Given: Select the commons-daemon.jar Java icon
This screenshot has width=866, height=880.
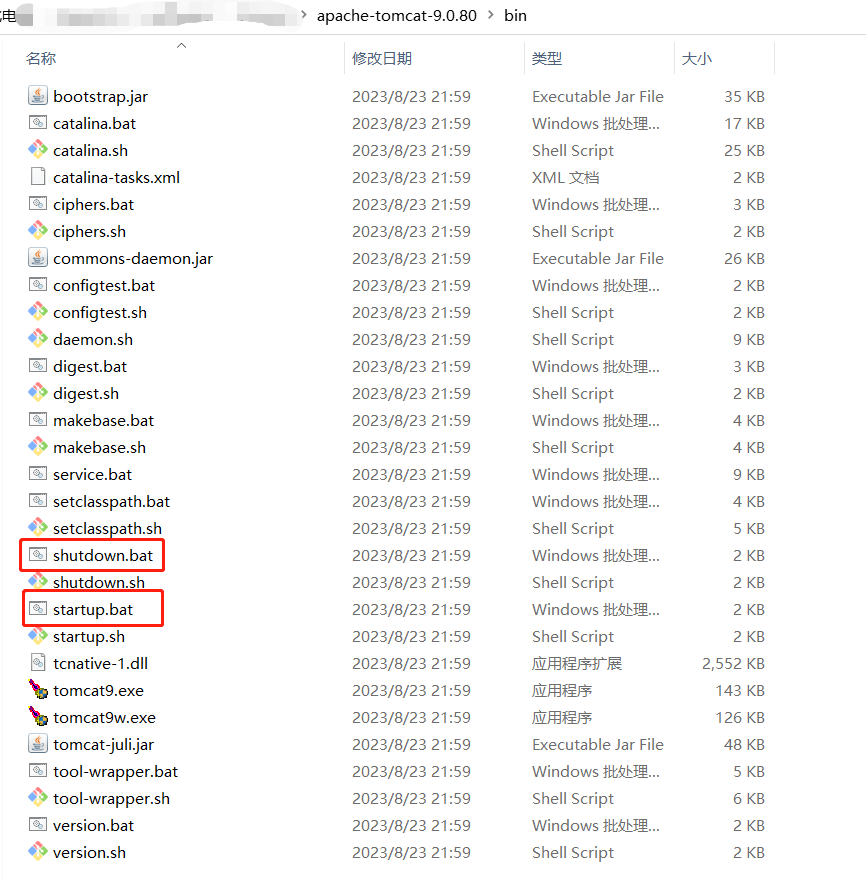Looking at the screenshot, I should [x=38, y=258].
